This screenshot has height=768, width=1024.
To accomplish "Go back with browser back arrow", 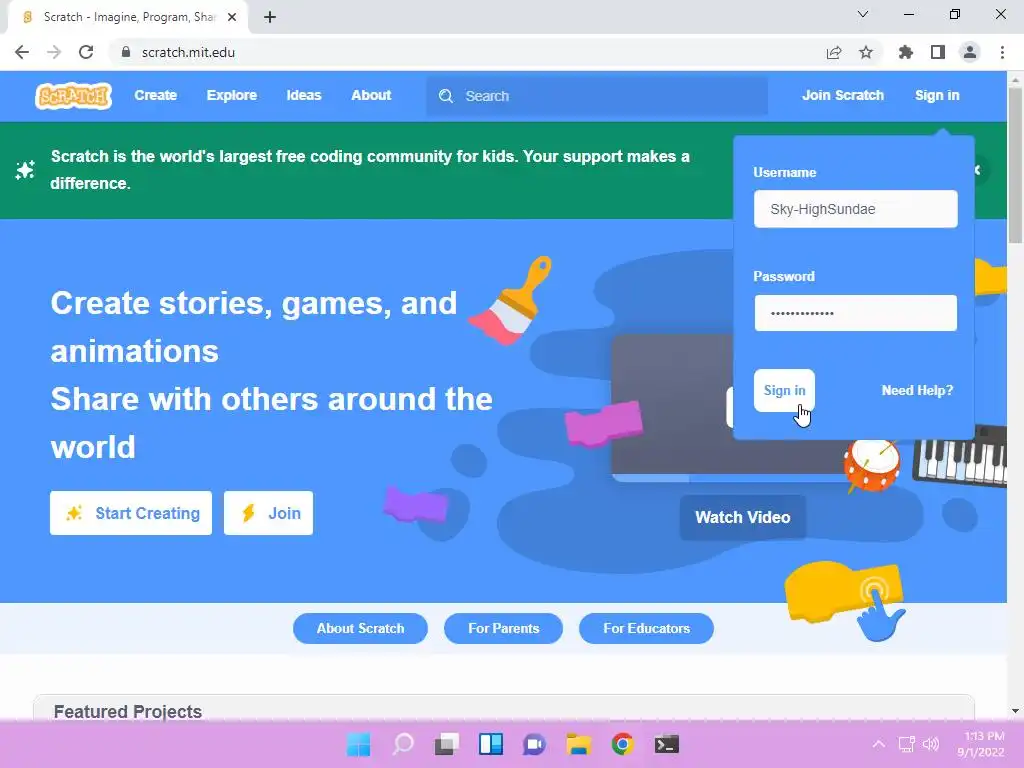I will (x=22, y=52).
